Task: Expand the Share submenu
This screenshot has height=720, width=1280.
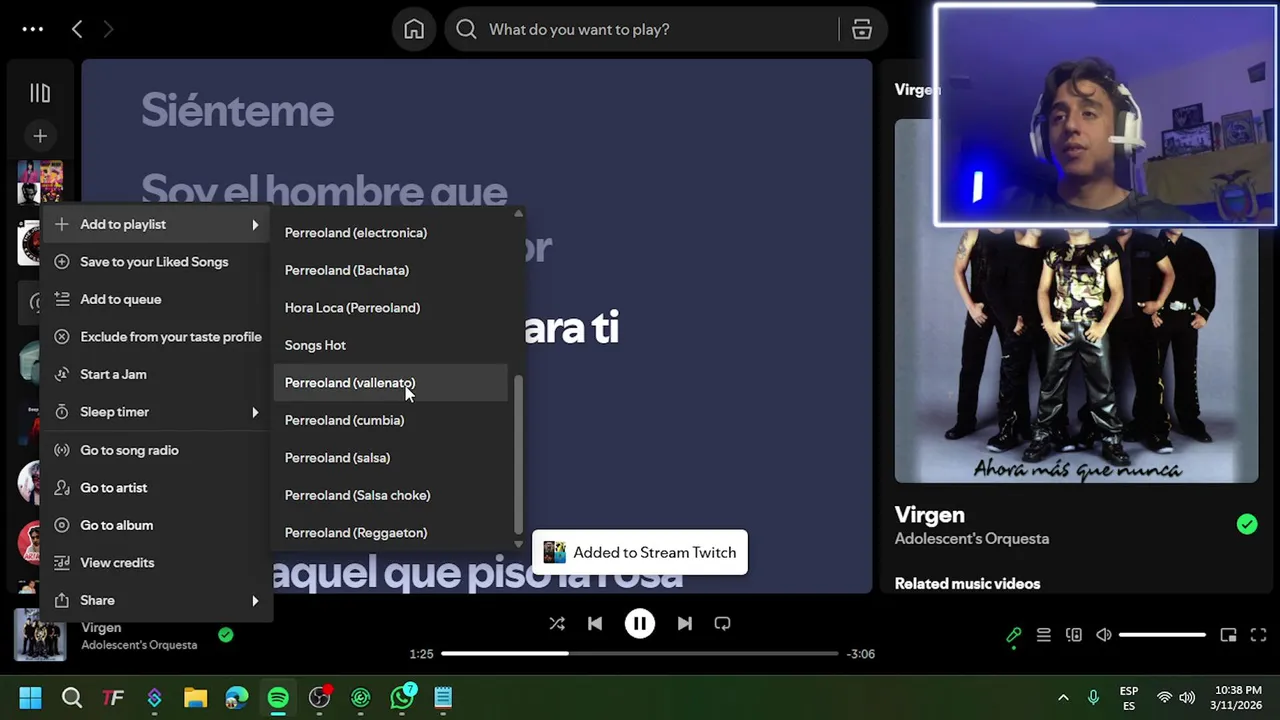Action: [156, 600]
